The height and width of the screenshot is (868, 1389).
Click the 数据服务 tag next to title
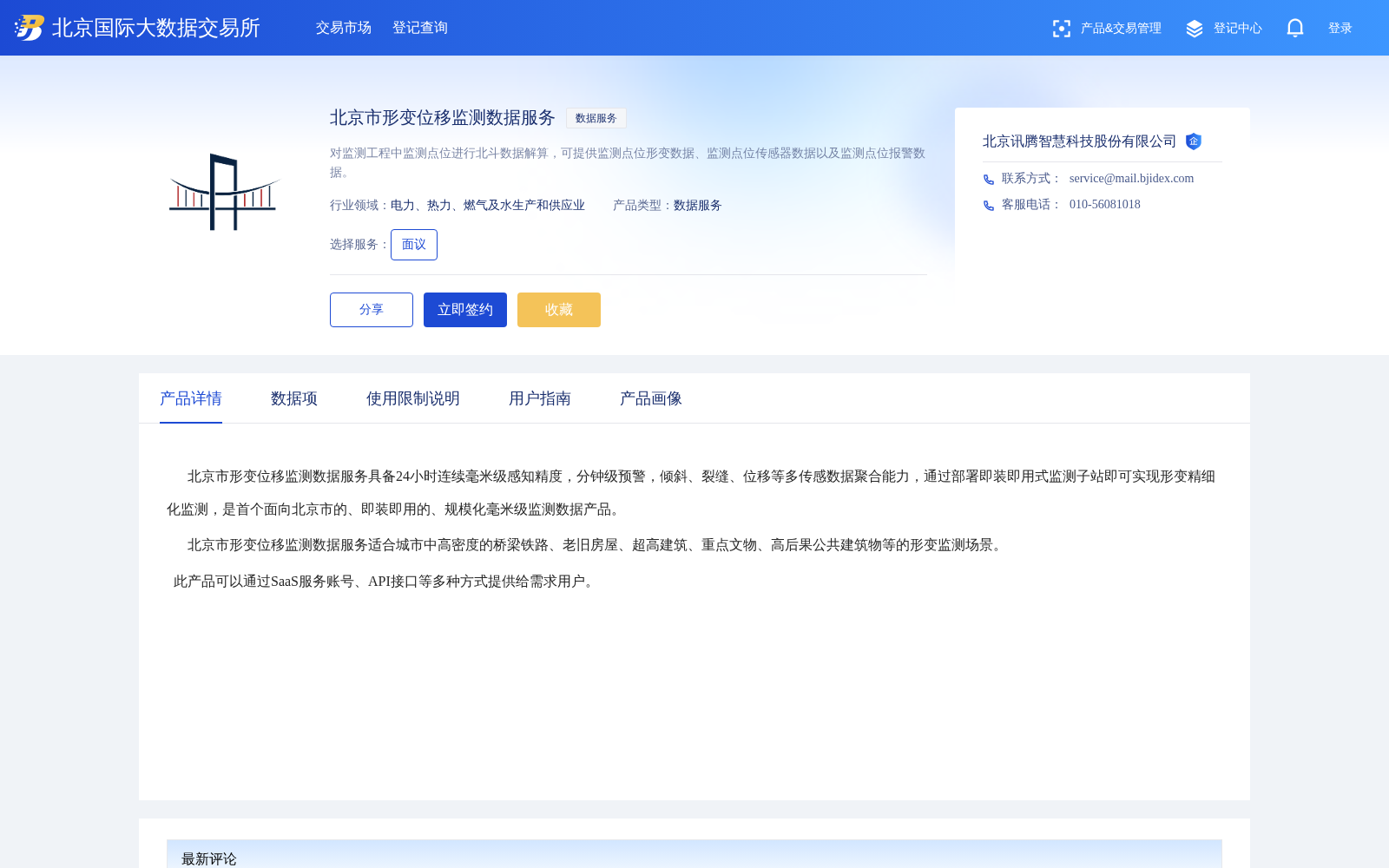point(596,118)
